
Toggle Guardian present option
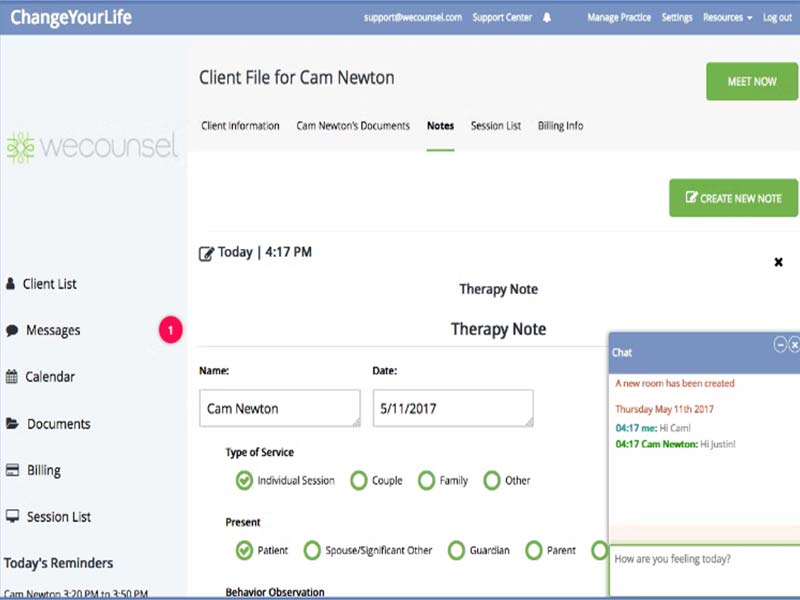[x=456, y=551]
